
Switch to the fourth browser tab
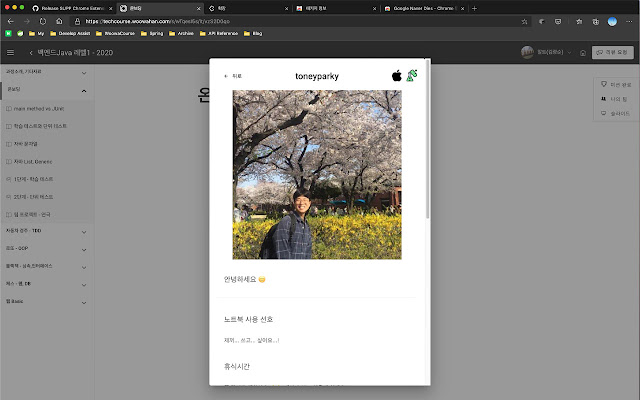coord(336,8)
